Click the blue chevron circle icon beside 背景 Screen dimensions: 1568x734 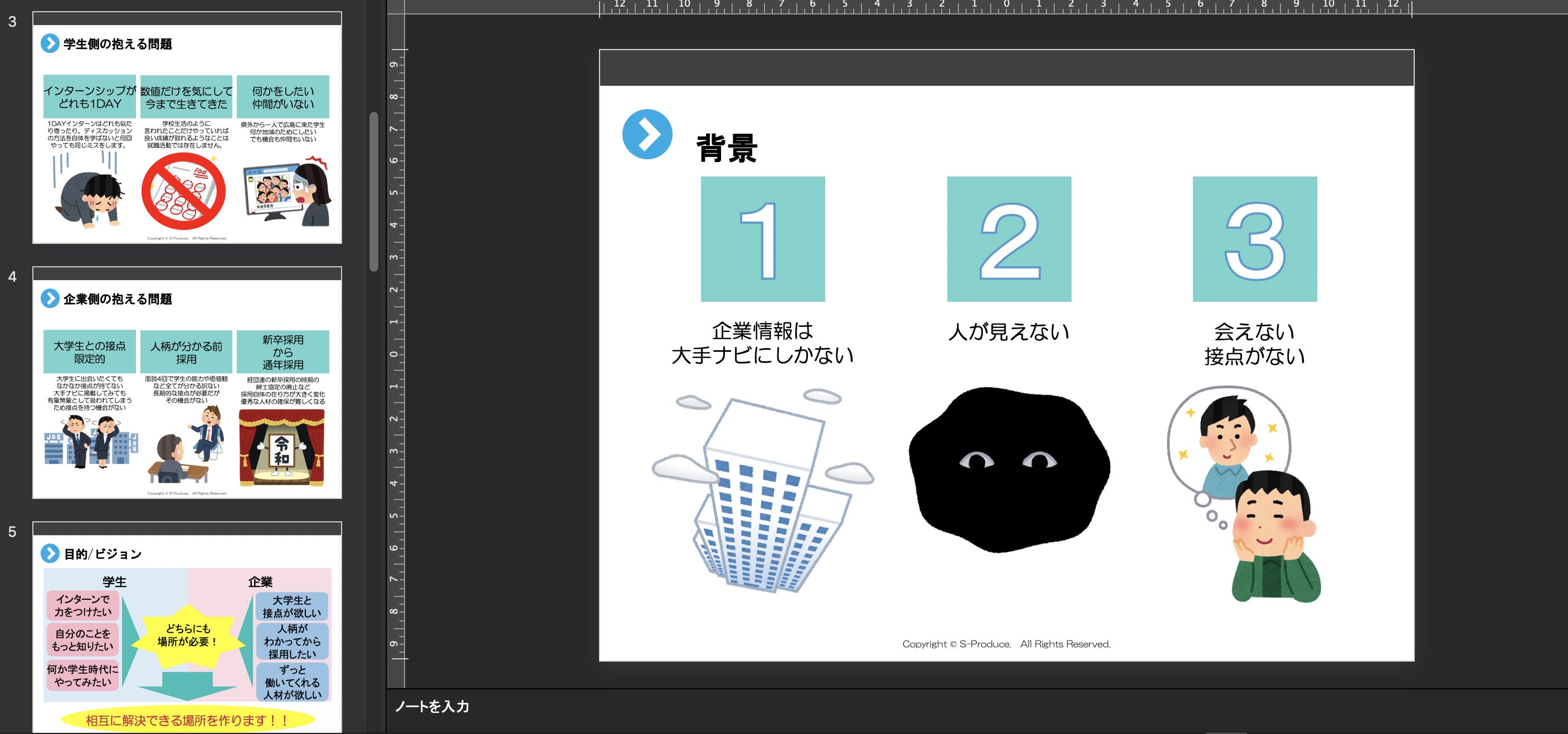(x=647, y=134)
